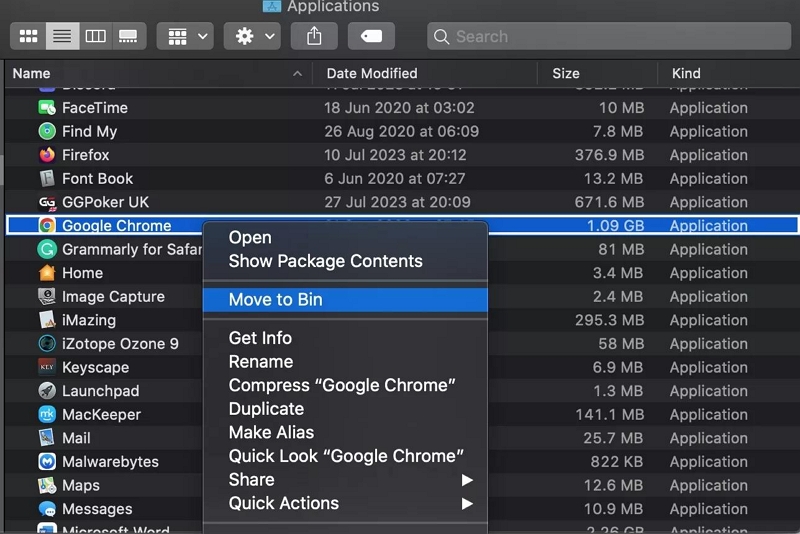800x534 pixels.
Task: Switch to gallery view in Finder toolbar
Action: 128,36
